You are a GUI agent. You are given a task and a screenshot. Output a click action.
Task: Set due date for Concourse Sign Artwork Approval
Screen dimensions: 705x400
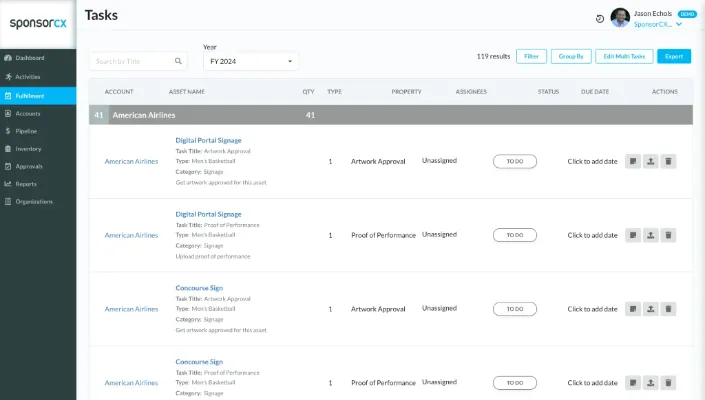tap(592, 309)
